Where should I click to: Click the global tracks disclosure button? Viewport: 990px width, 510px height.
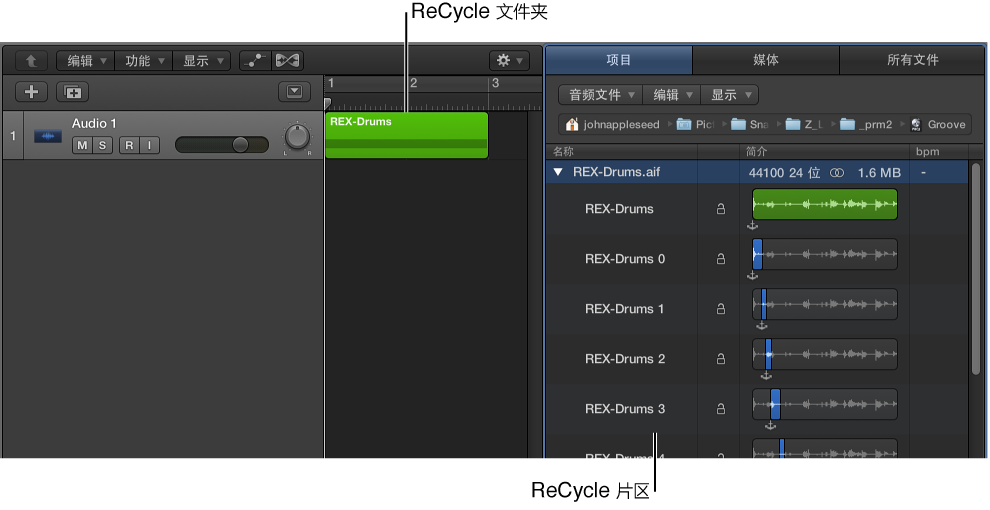tap(294, 92)
